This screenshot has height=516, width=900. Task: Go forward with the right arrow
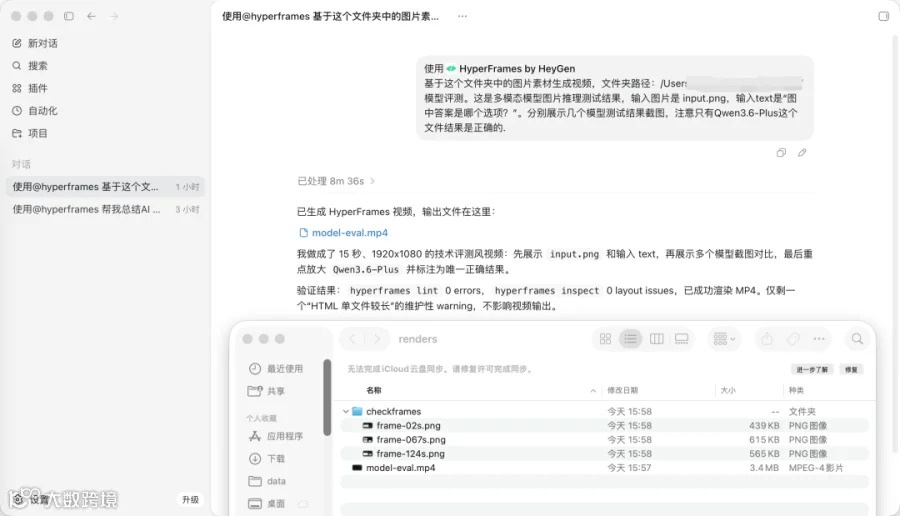click(x=114, y=16)
